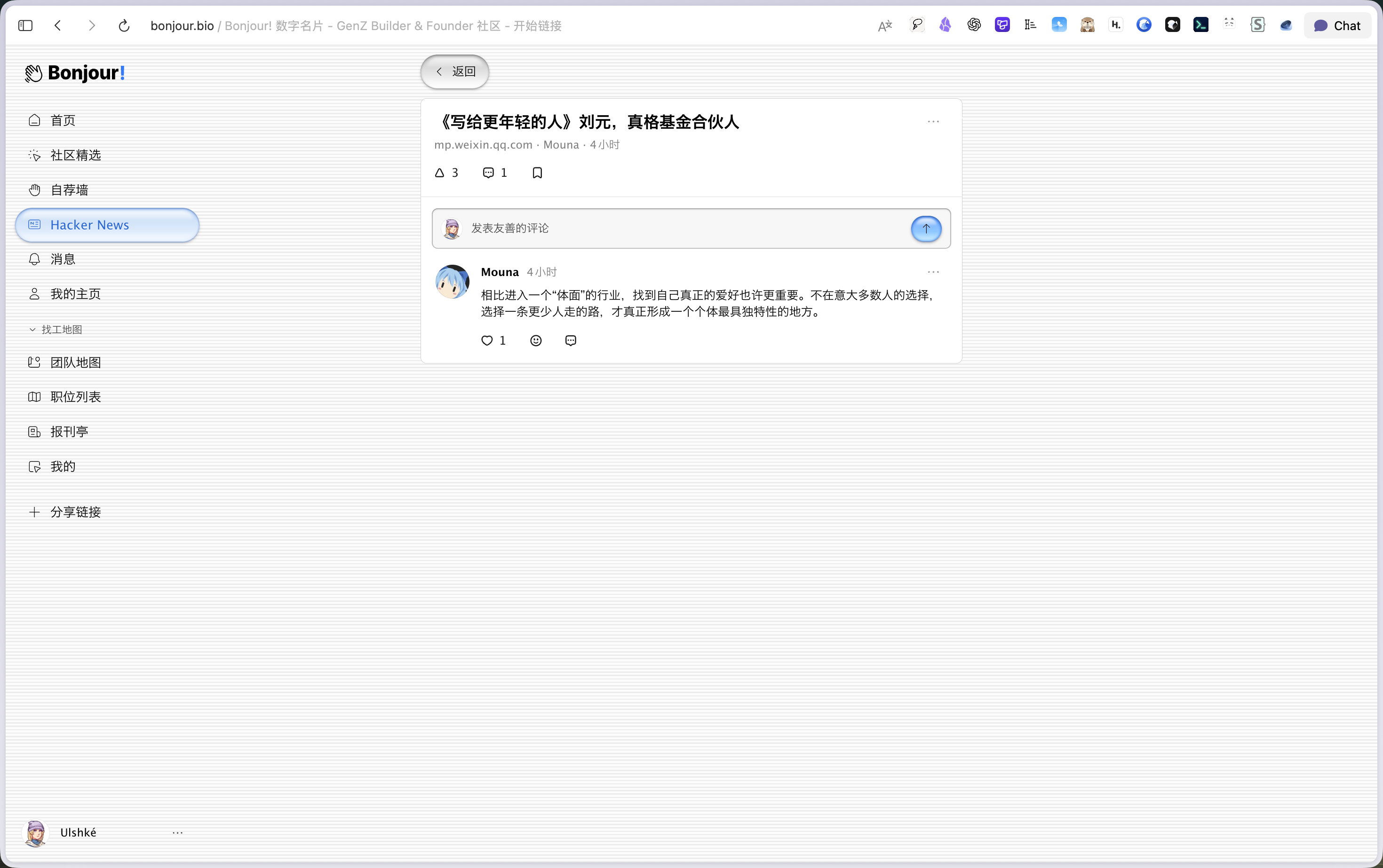The width and height of the screenshot is (1383, 868).
Task: Open 社区精选 in the sidebar
Action: (x=107, y=155)
